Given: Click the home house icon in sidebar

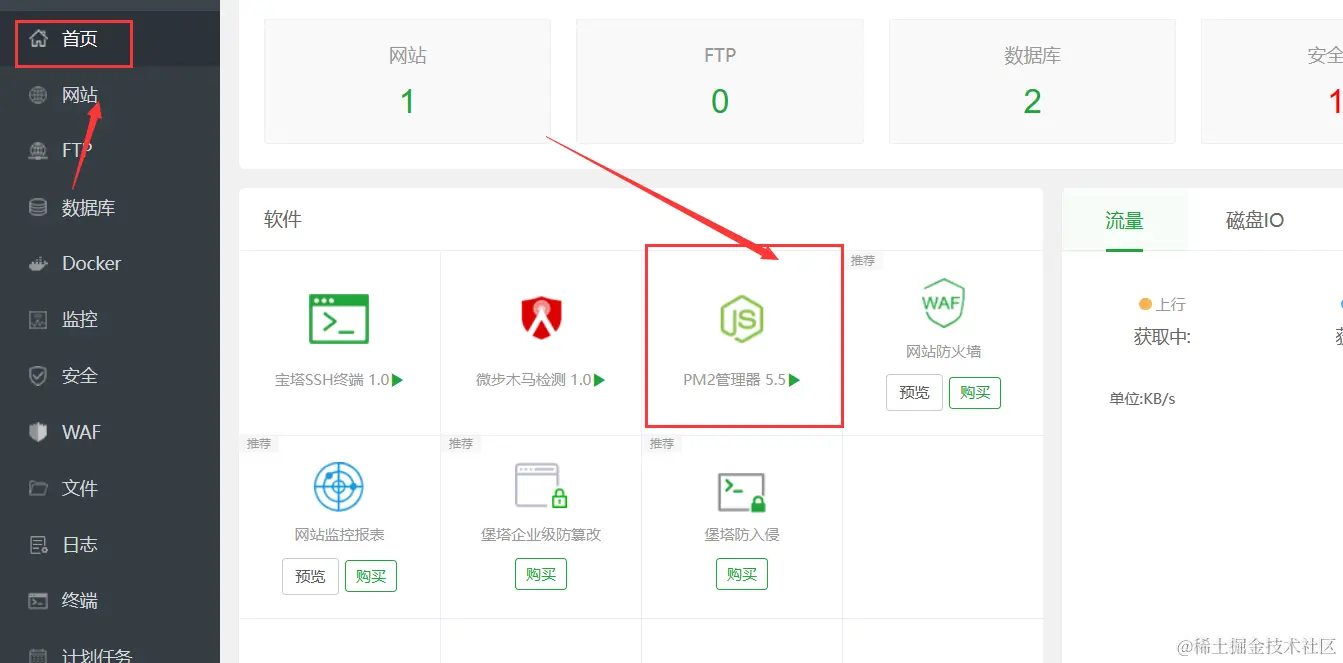Looking at the screenshot, I should click(x=38, y=39).
